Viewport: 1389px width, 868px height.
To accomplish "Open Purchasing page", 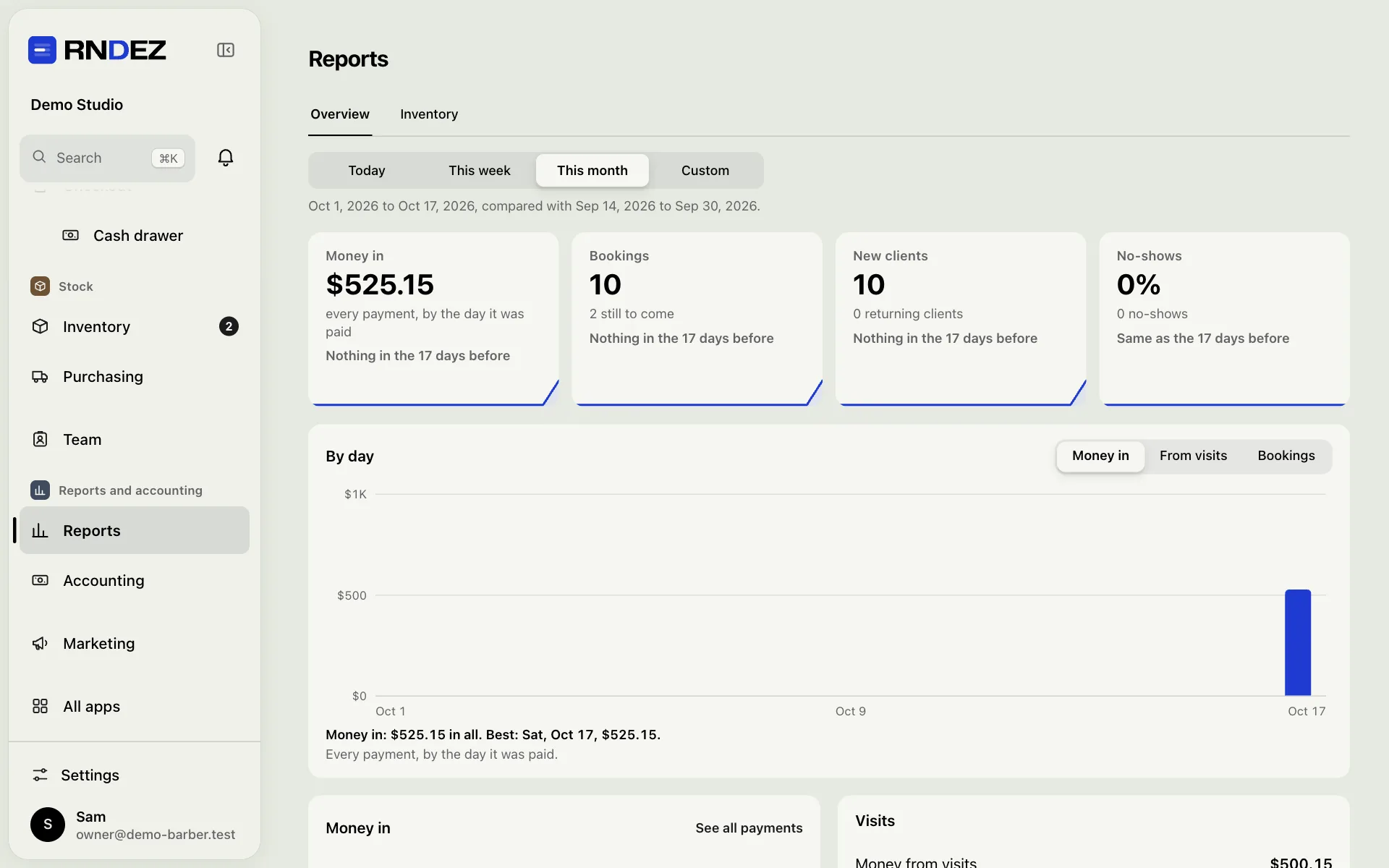I will [135, 376].
